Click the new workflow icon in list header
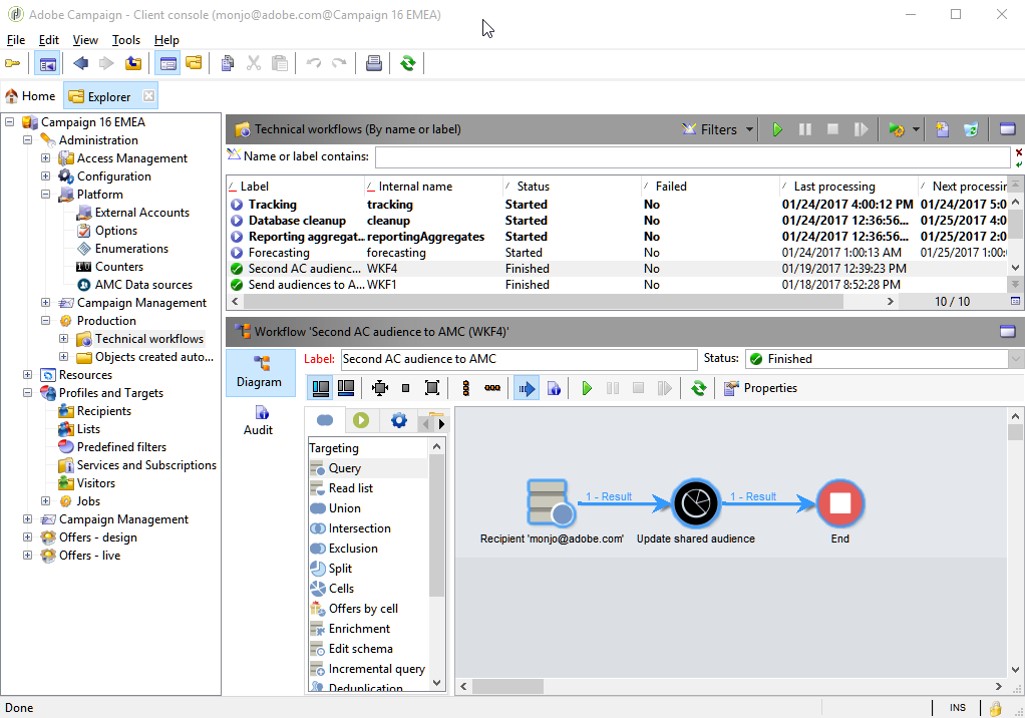 point(942,129)
